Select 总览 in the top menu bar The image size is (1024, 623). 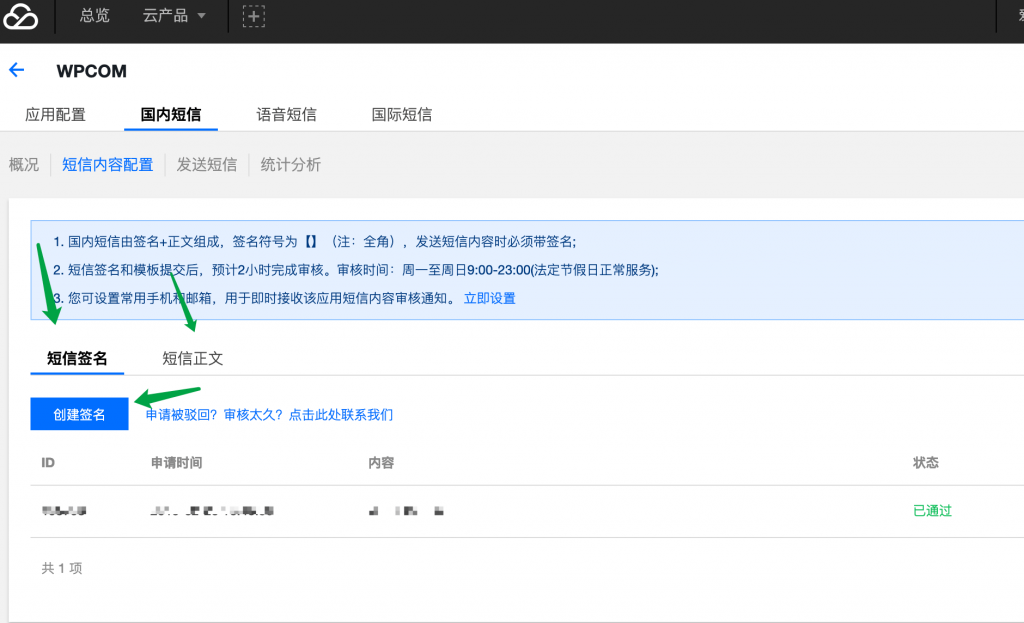(94, 16)
